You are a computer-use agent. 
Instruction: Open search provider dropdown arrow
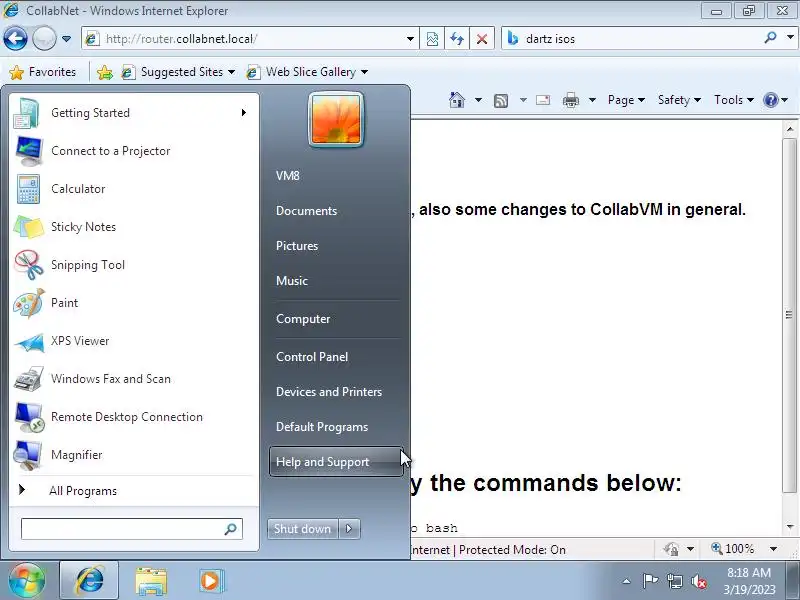click(790, 37)
